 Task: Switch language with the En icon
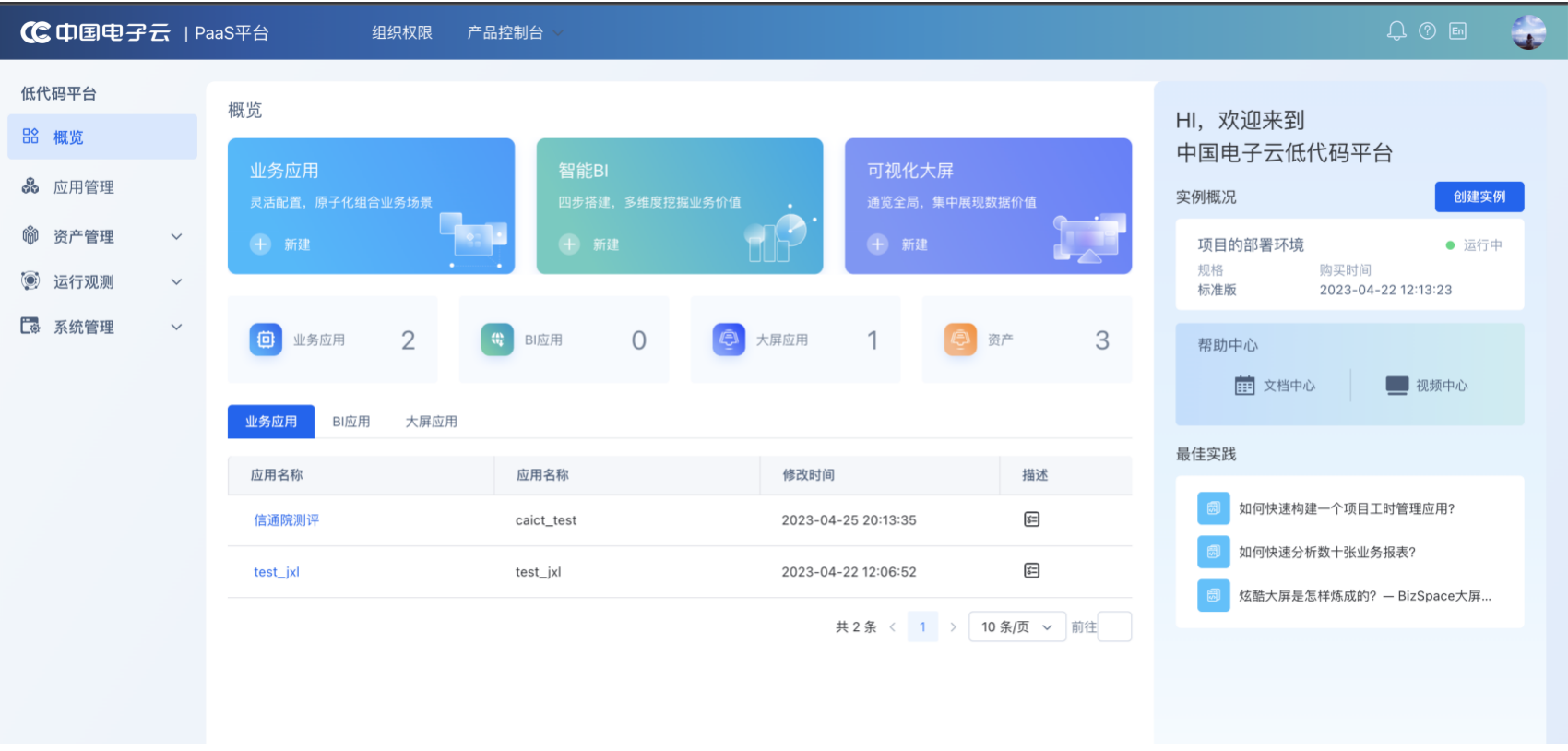1457,31
